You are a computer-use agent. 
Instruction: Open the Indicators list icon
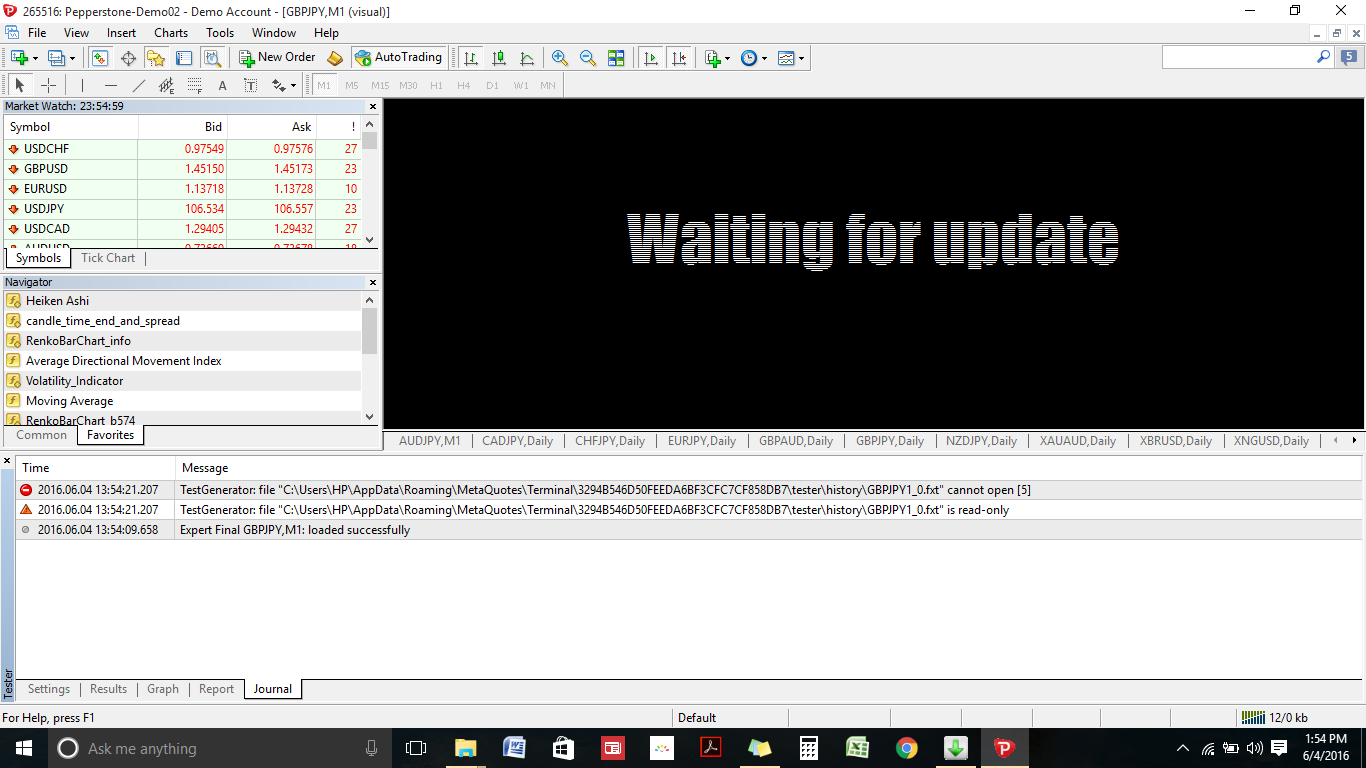click(x=713, y=58)
